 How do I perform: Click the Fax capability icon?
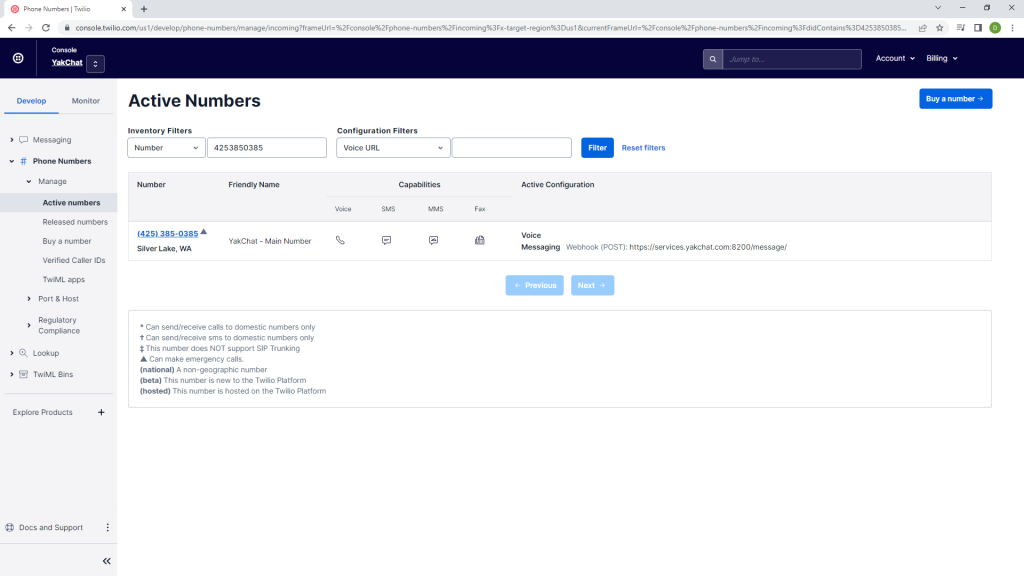480,240
